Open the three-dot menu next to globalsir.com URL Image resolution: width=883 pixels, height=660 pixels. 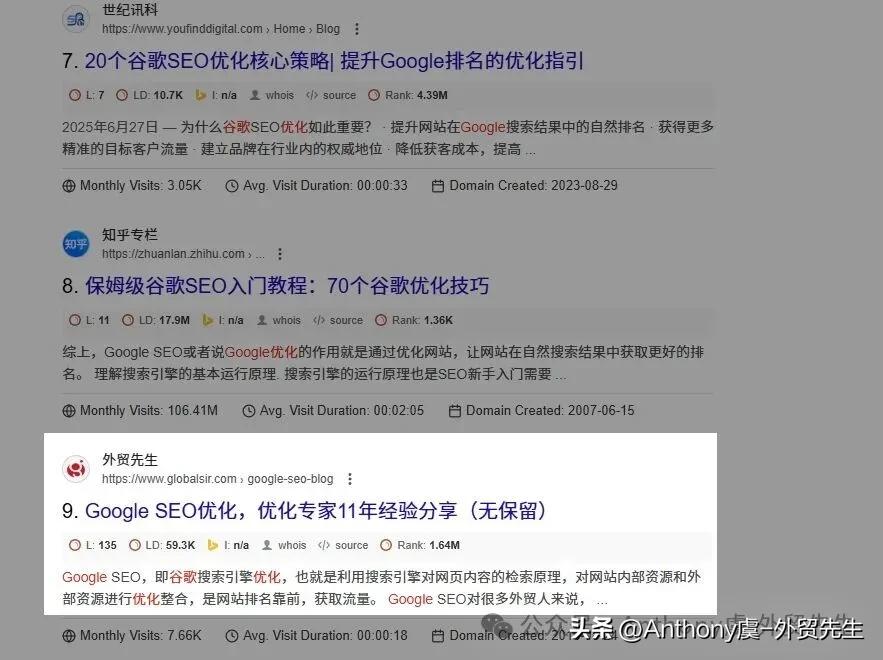point(349,478)
